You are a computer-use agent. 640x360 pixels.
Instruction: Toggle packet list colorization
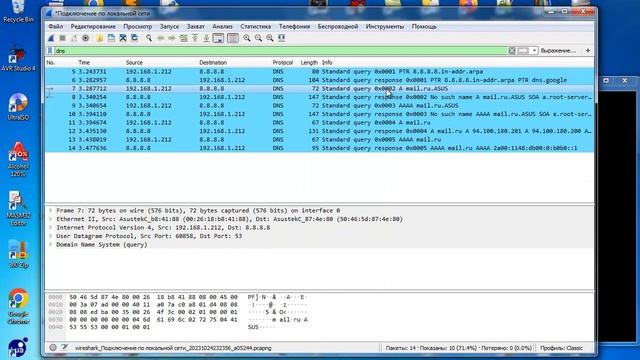(233, 38)
